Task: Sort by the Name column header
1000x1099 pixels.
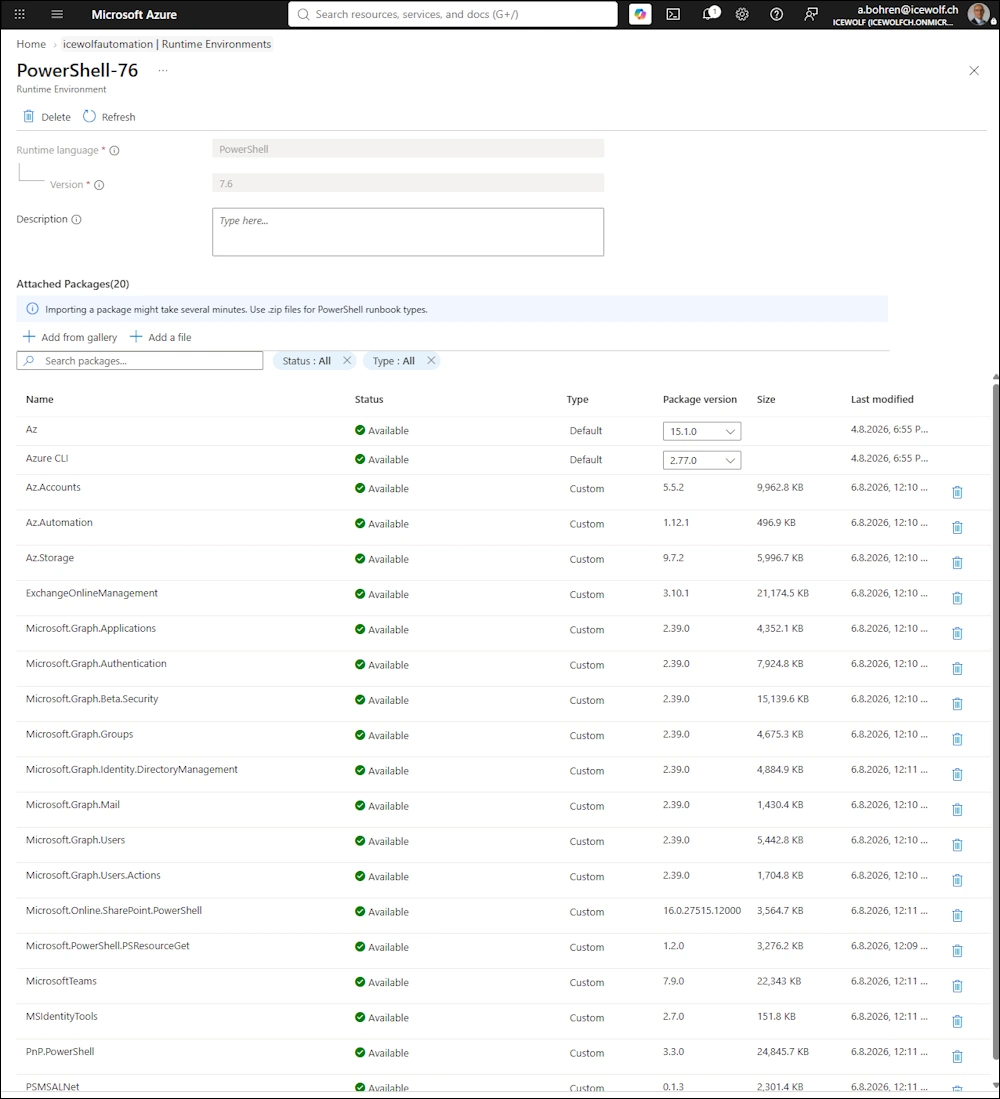Action: [40, 400]
